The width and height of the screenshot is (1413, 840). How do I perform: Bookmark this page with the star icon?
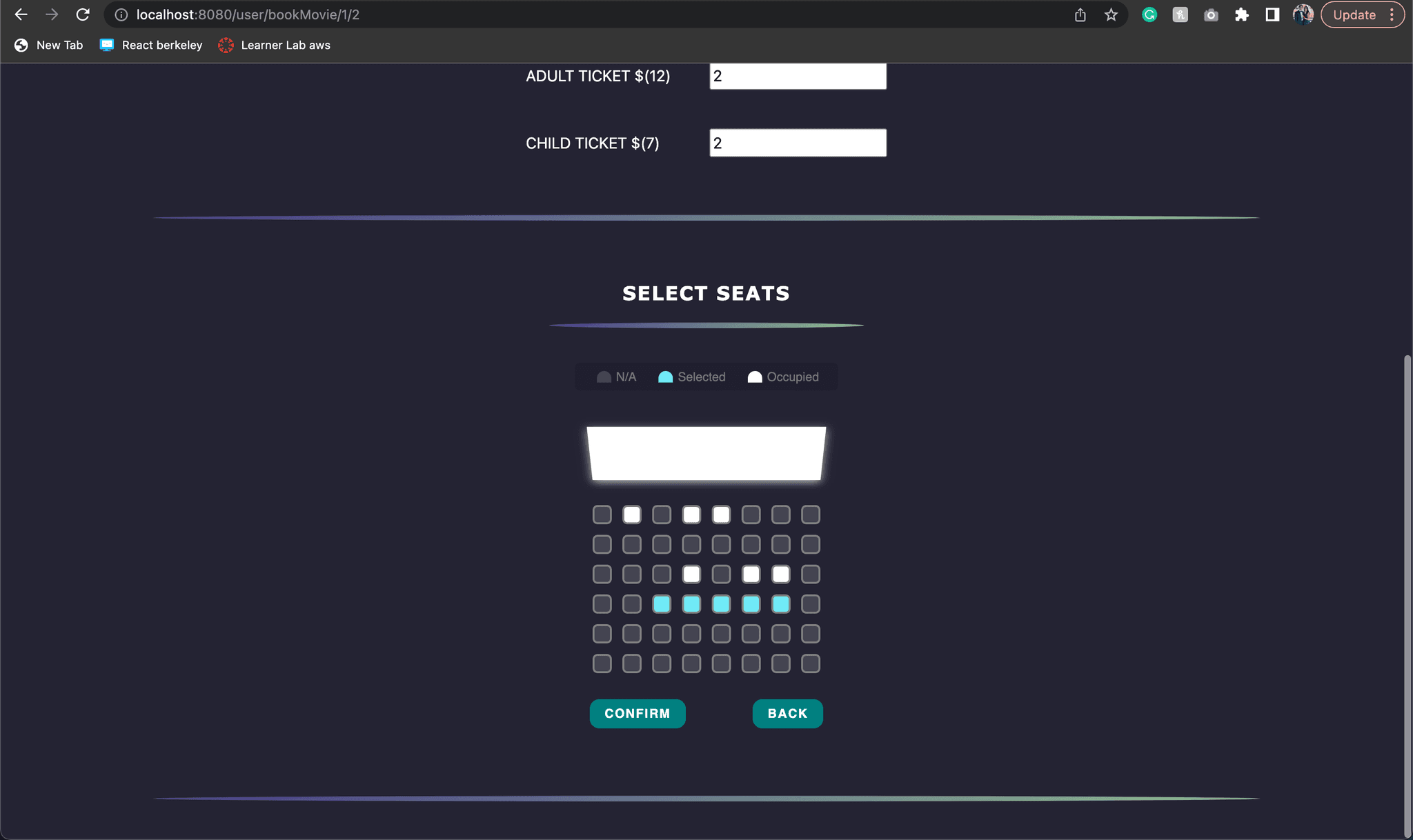[1111, 14]
